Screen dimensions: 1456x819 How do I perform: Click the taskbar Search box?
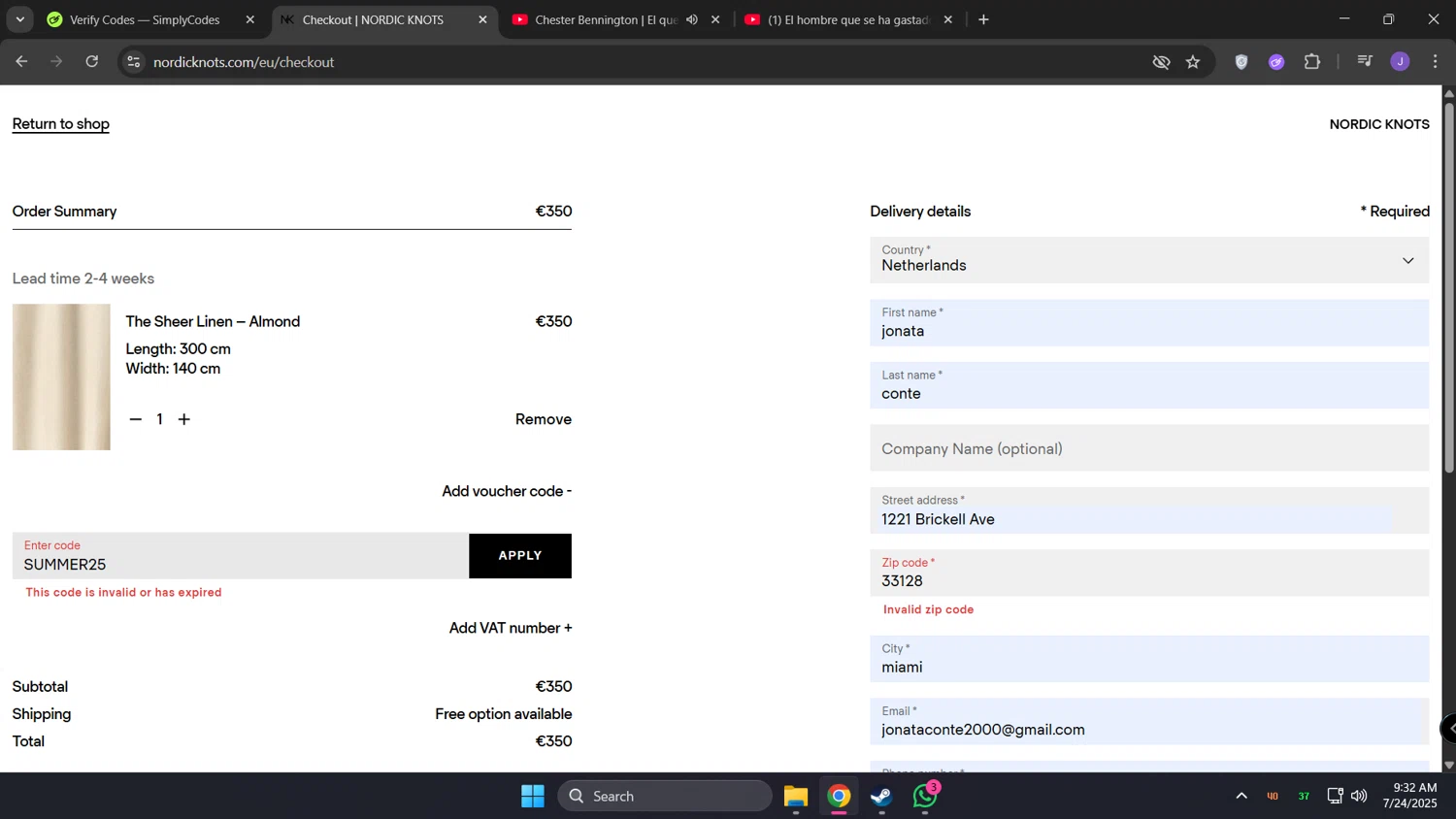665,797
